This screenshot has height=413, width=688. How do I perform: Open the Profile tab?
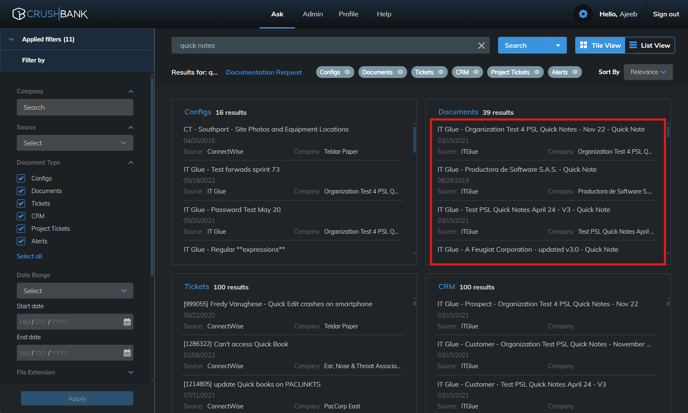(x=348, y=14)
